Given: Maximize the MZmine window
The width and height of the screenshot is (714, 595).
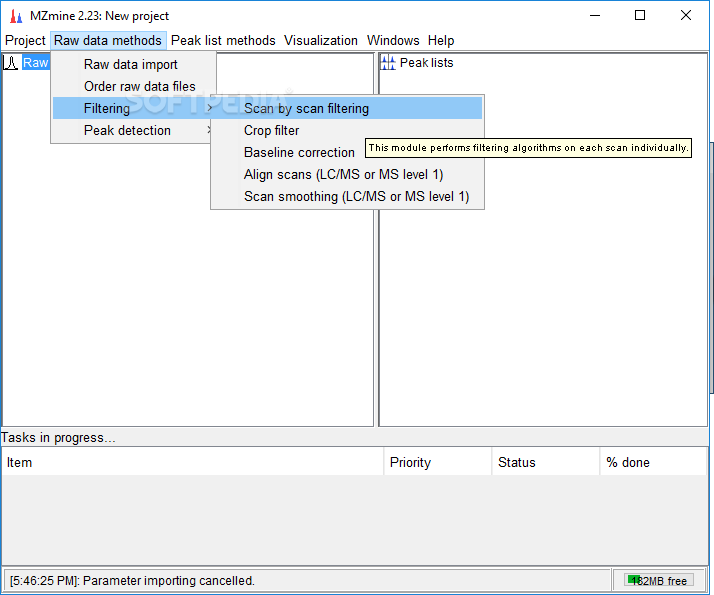Looking at the screenshot, I should [x=640, y=16].
